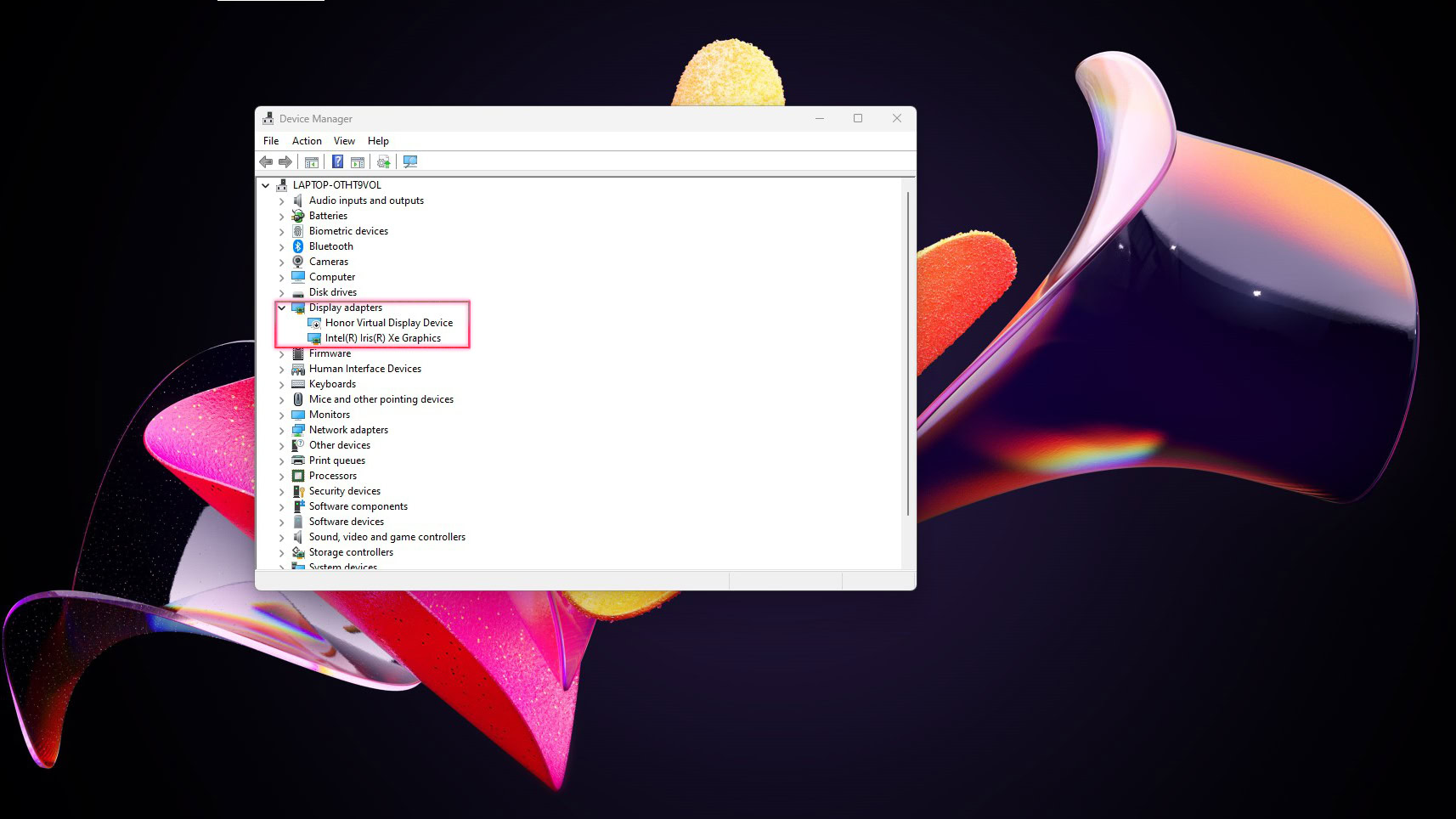Screen dimensions: 1456x819
Task: Click the speaker icon beside Sound, video controllers
Action: point(298,537)
